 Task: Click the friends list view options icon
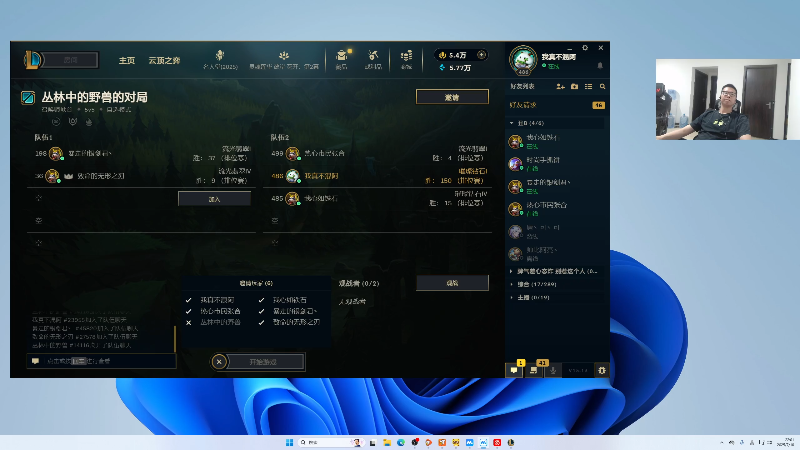[588, 87]
